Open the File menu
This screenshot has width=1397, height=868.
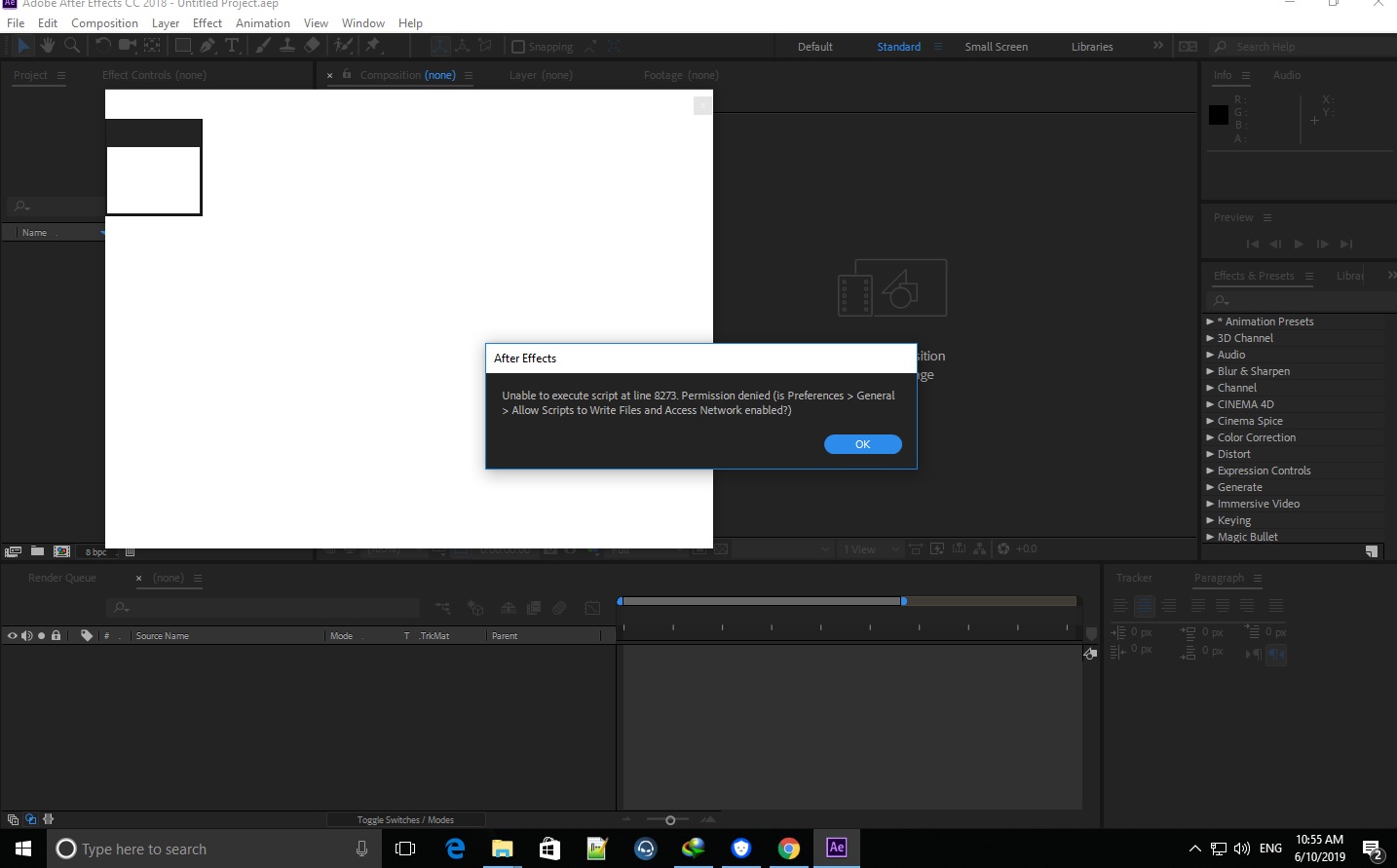pos(16,22)
